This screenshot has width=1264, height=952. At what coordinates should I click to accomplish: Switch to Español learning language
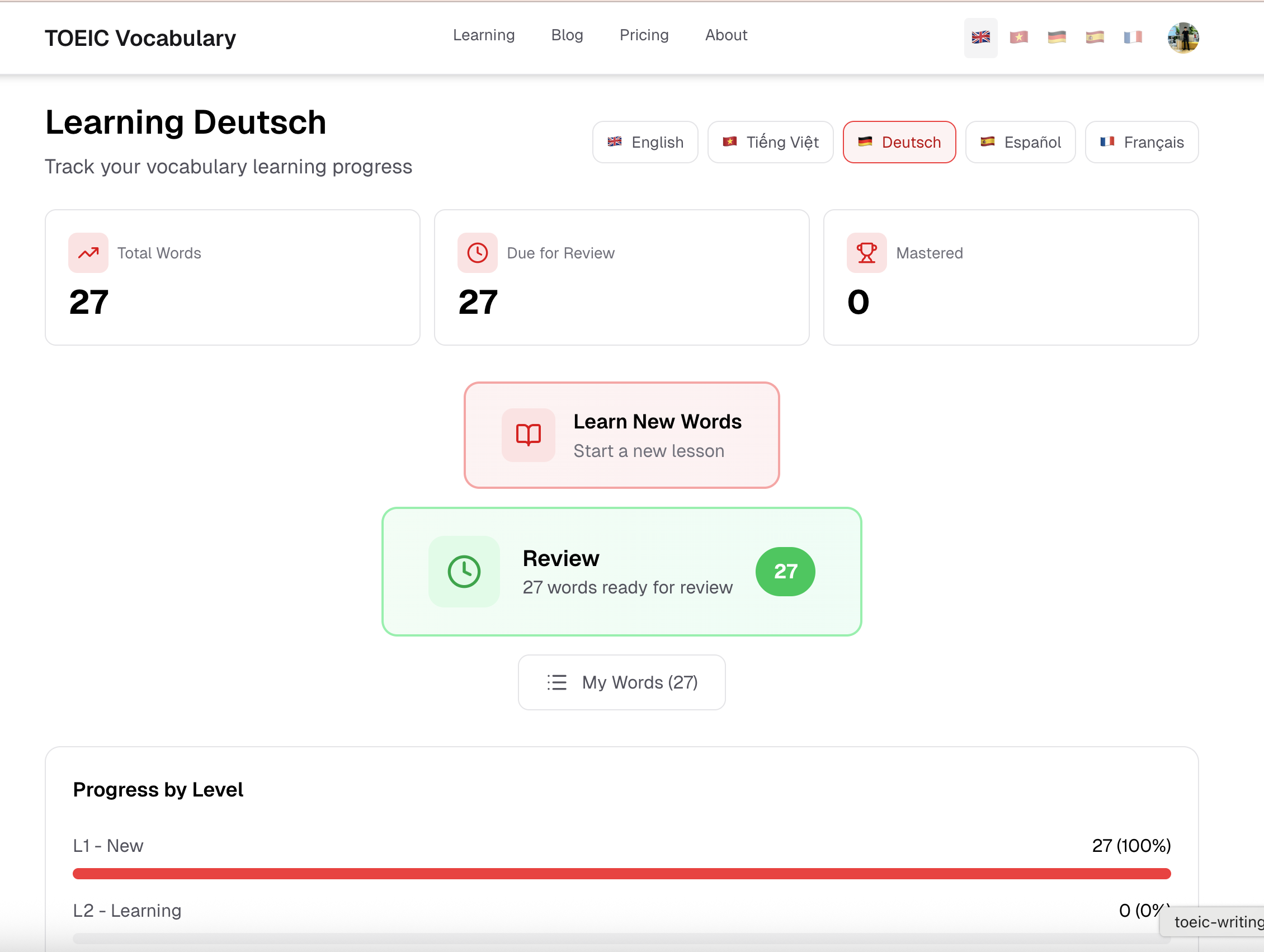(x=1020, y=142)
